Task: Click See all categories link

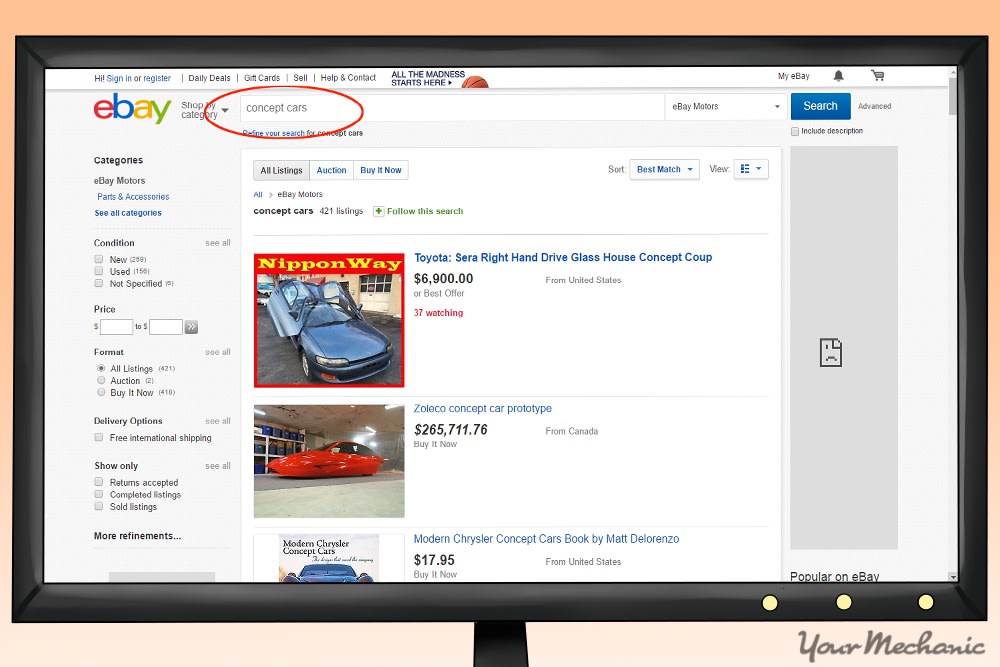Action: pos(128,213)
